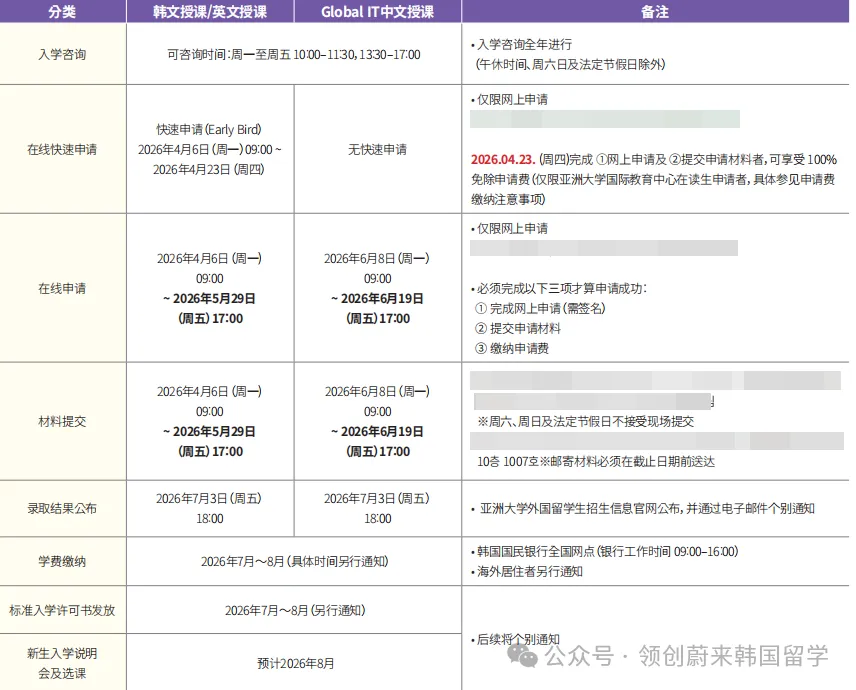Select the 韩文授课/英文授课 column header
The width and height of the screenshot is (856, 690).
(210, 11)
